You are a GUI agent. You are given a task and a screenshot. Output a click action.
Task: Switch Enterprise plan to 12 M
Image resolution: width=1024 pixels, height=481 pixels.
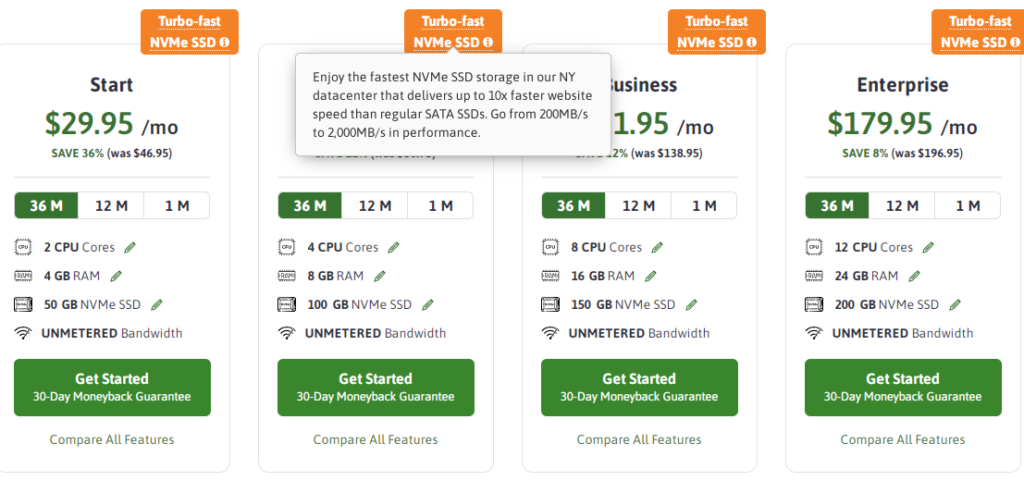coord(902,206)
